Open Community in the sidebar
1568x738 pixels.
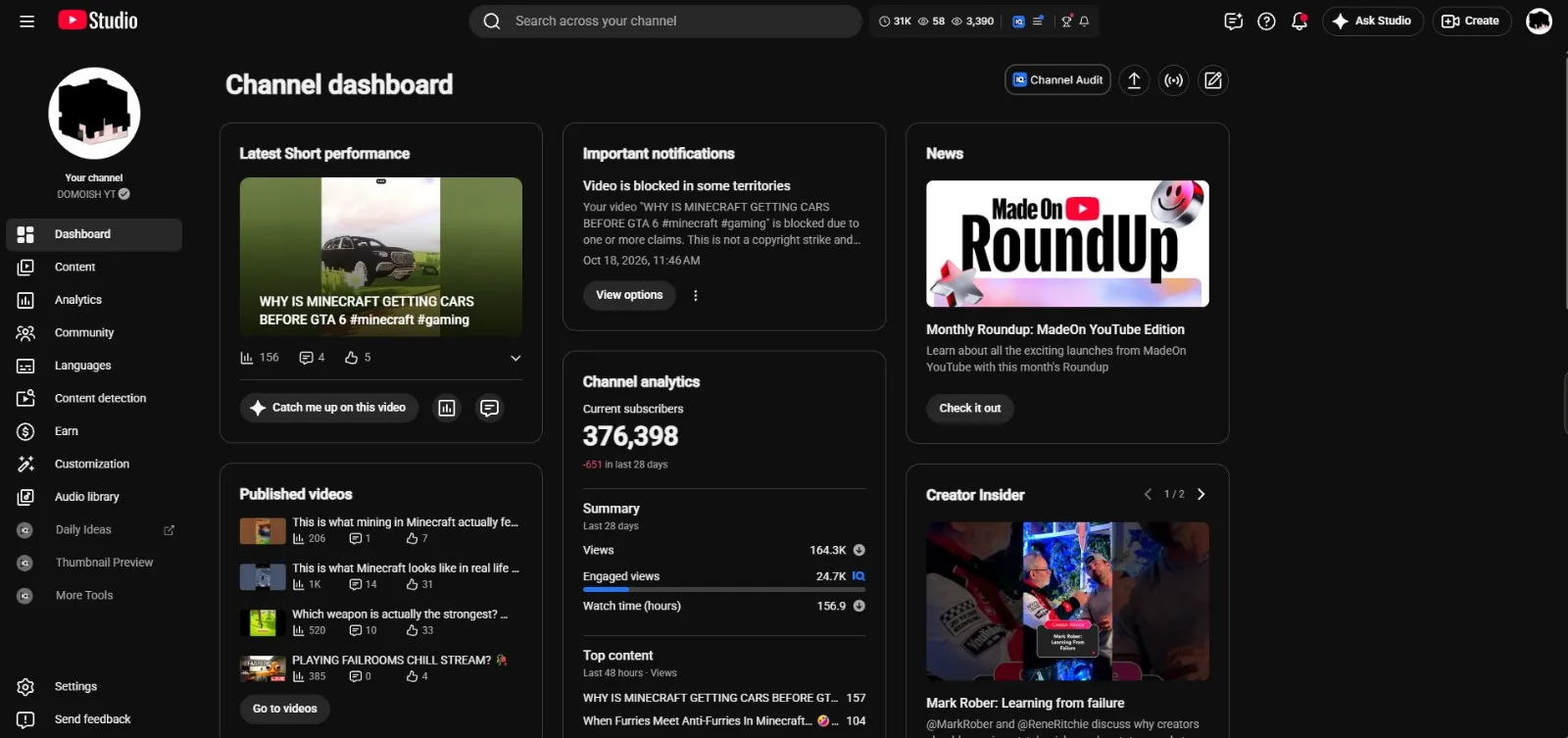[94, 332]
